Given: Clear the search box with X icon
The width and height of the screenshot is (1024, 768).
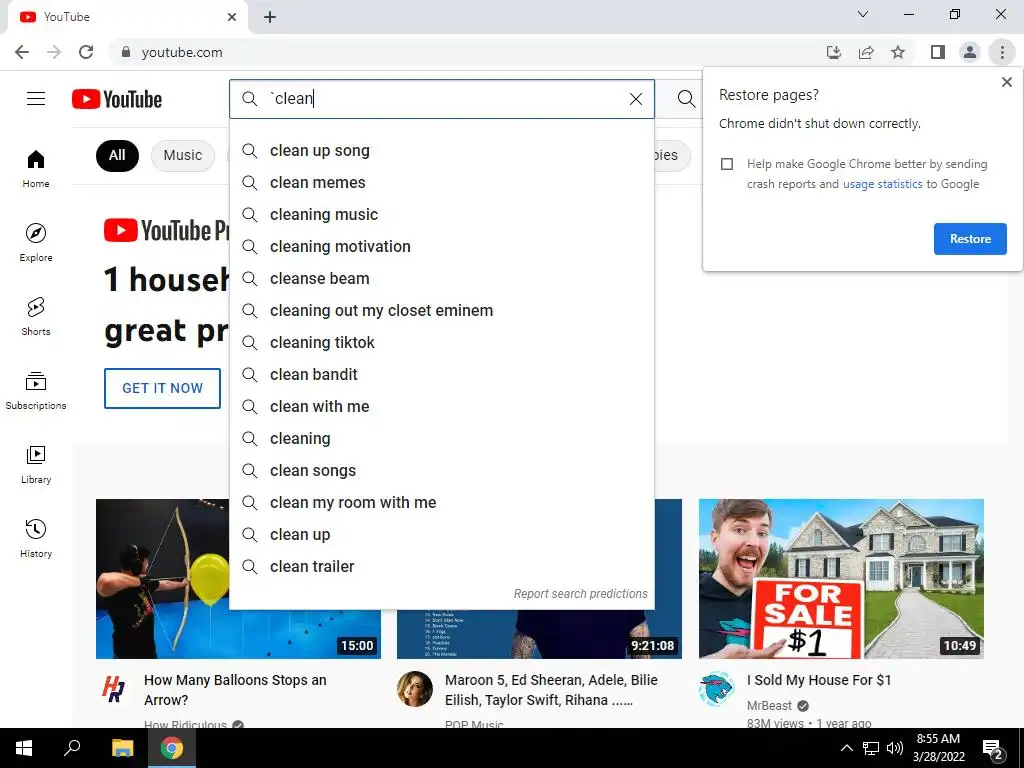Looking at the screenshot, I should coord(635,99).
